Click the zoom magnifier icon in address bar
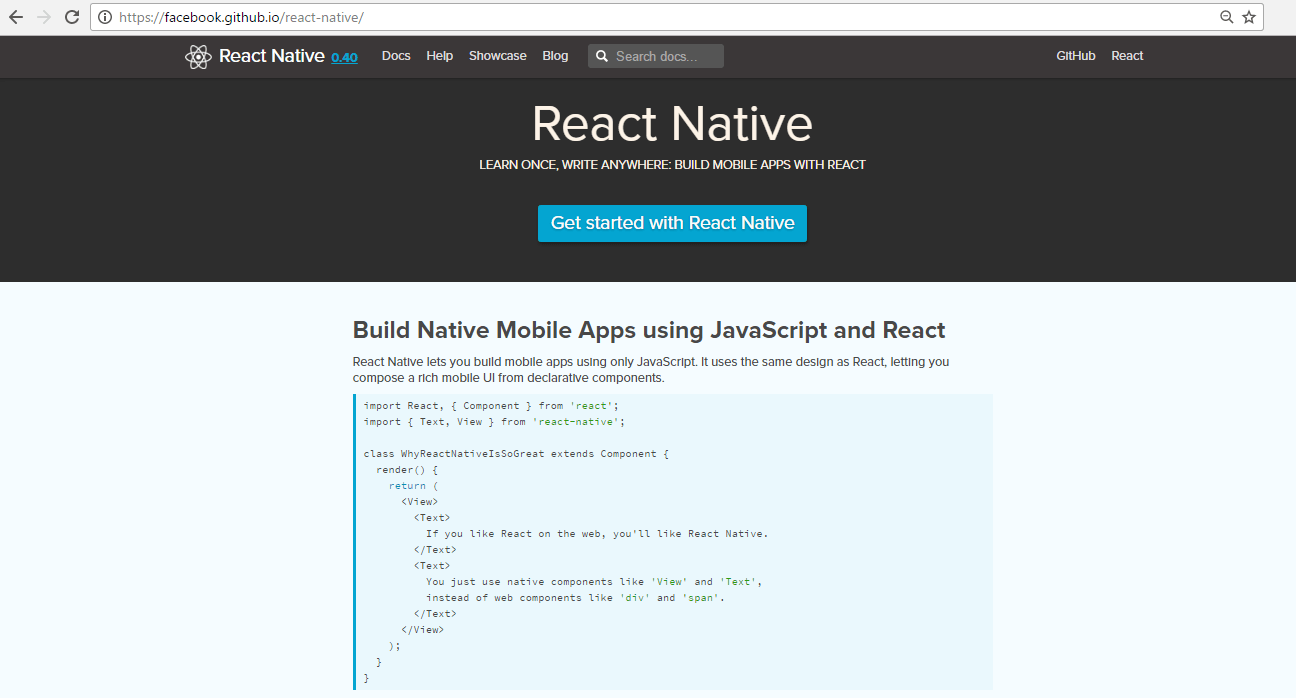The width and height of the screenshot is (1296, 698). [x=1227, y=17]
